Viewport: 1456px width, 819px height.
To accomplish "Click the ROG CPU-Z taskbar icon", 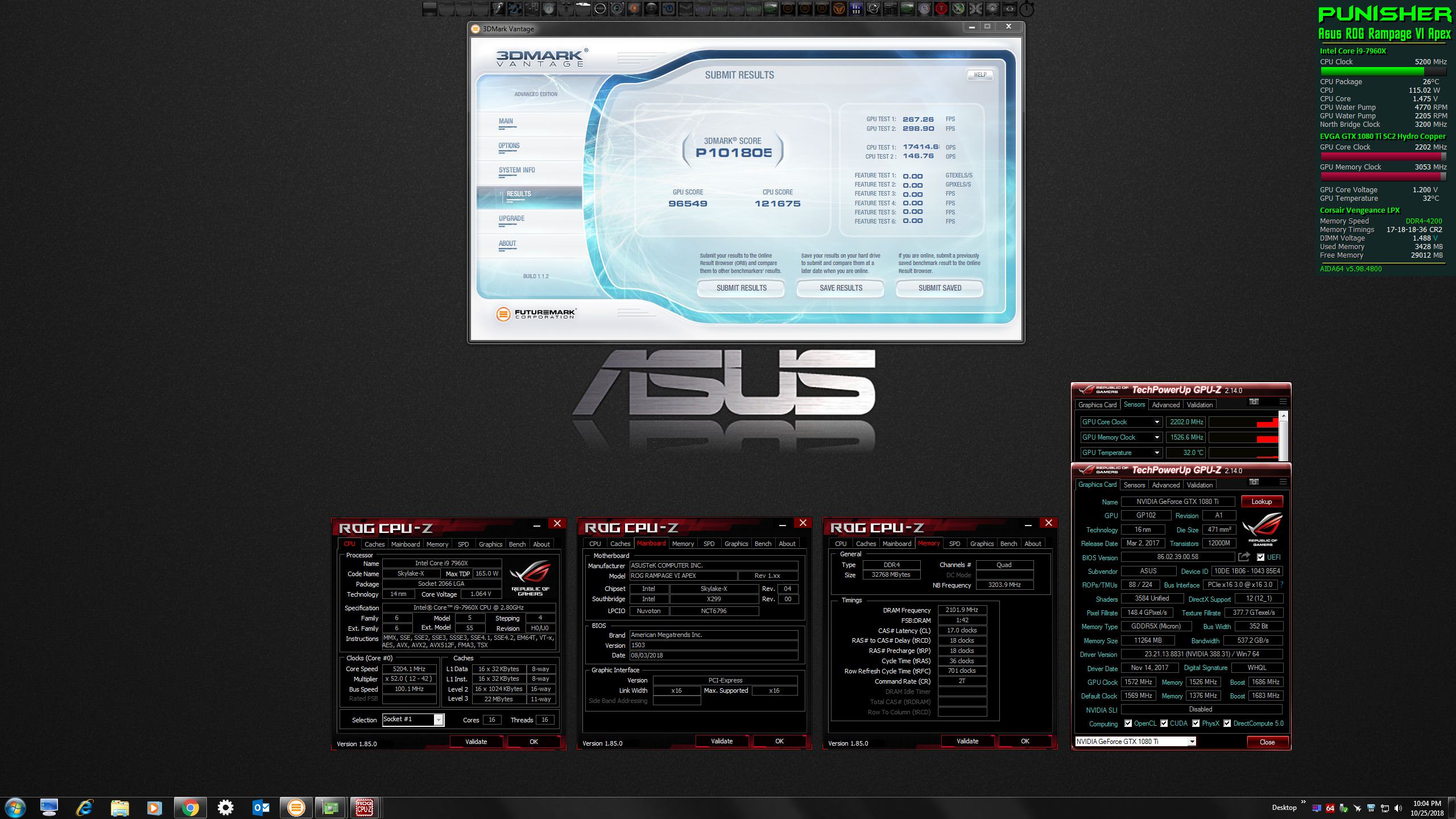I will pyautogui.click(x=364, y=808).
